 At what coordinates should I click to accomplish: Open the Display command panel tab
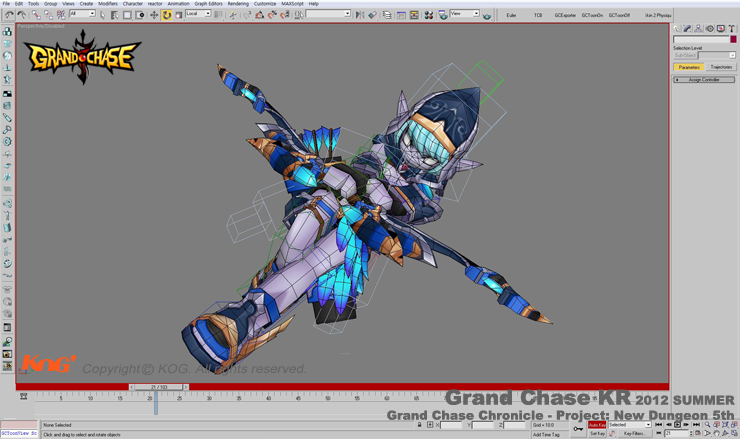tap(721, 29)
